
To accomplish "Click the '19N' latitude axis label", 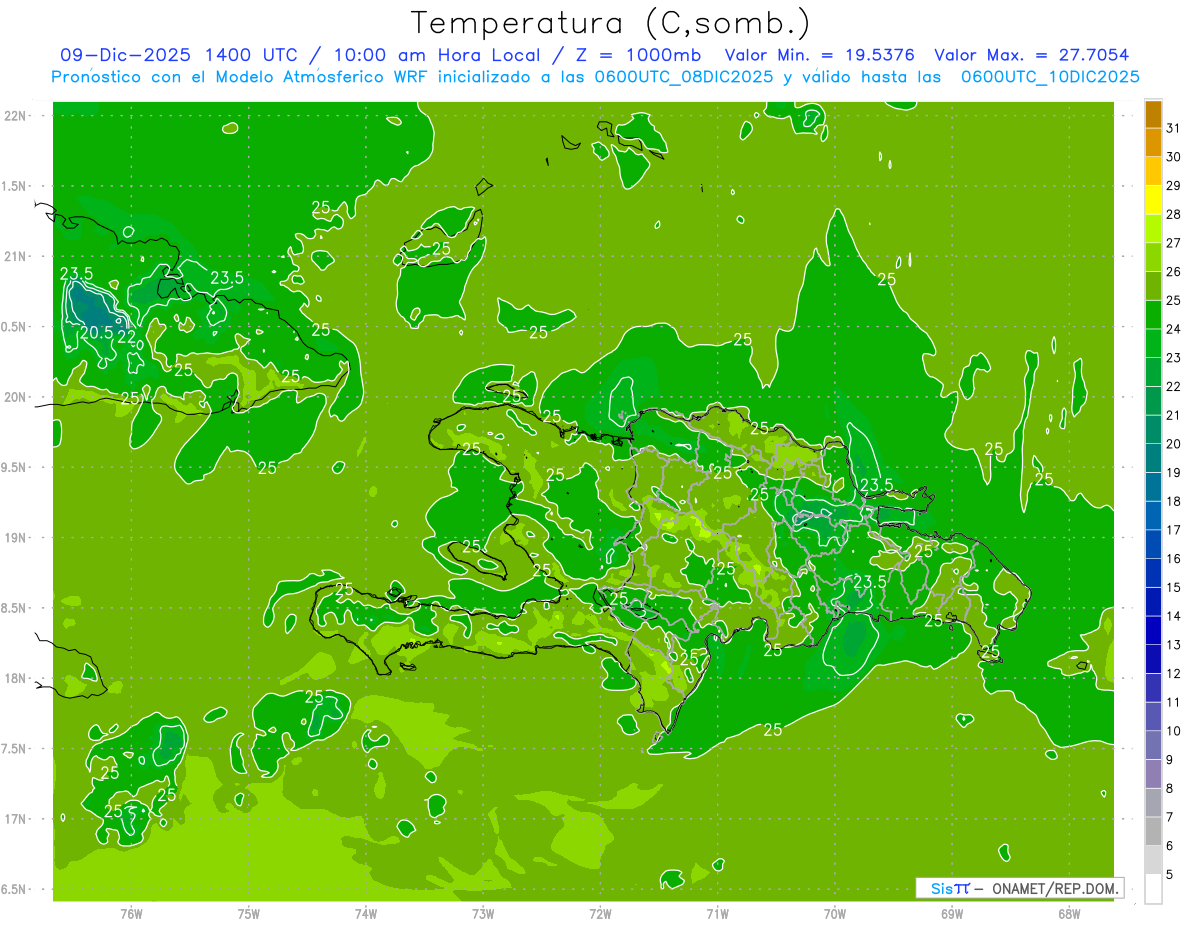I will (16, 538).
